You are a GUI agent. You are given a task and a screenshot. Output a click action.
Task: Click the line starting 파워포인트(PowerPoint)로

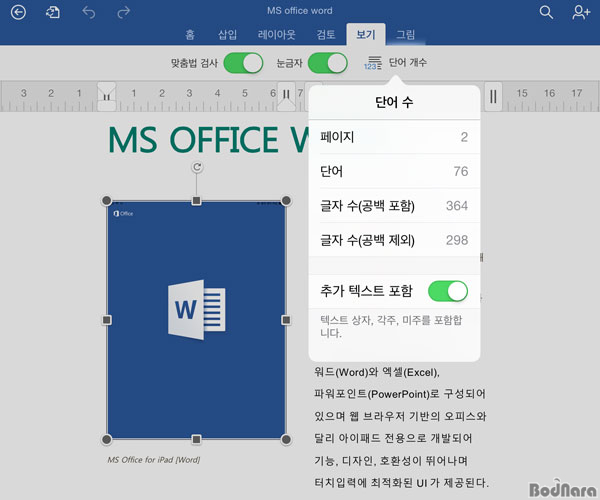coord(400,394)
